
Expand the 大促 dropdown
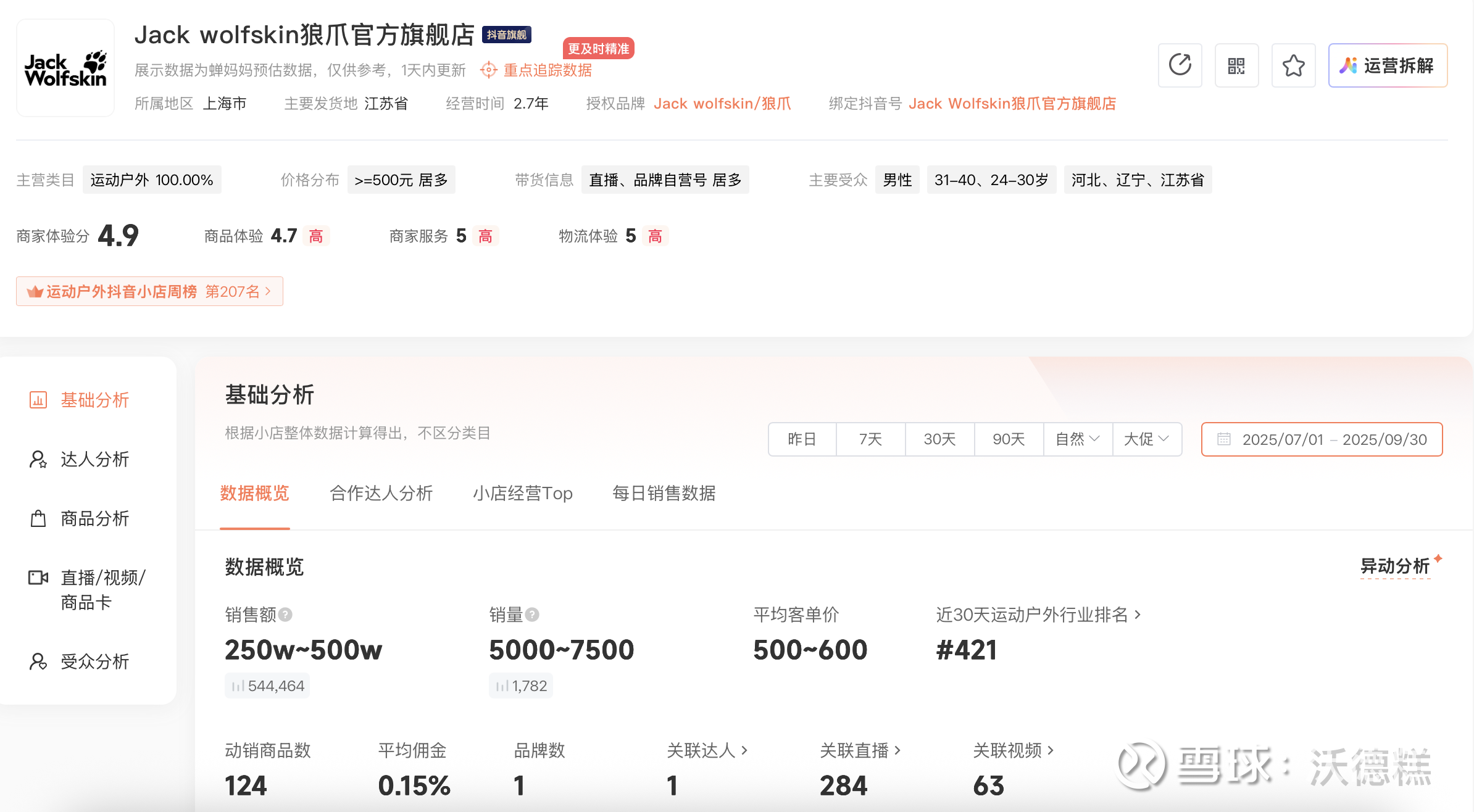[x=1147, y=439]
